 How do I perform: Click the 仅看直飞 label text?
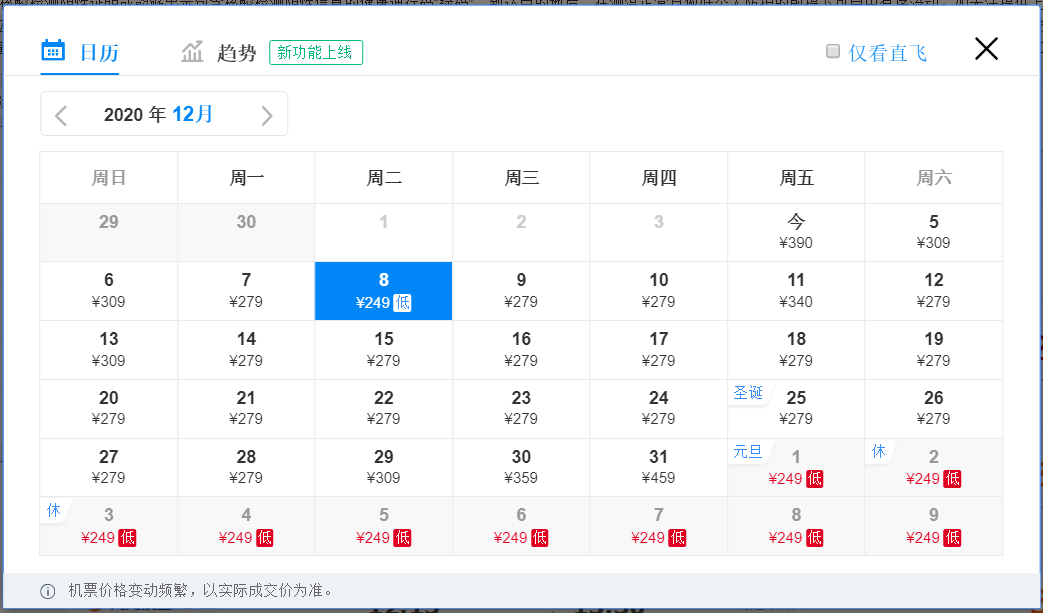pos(887,53)
